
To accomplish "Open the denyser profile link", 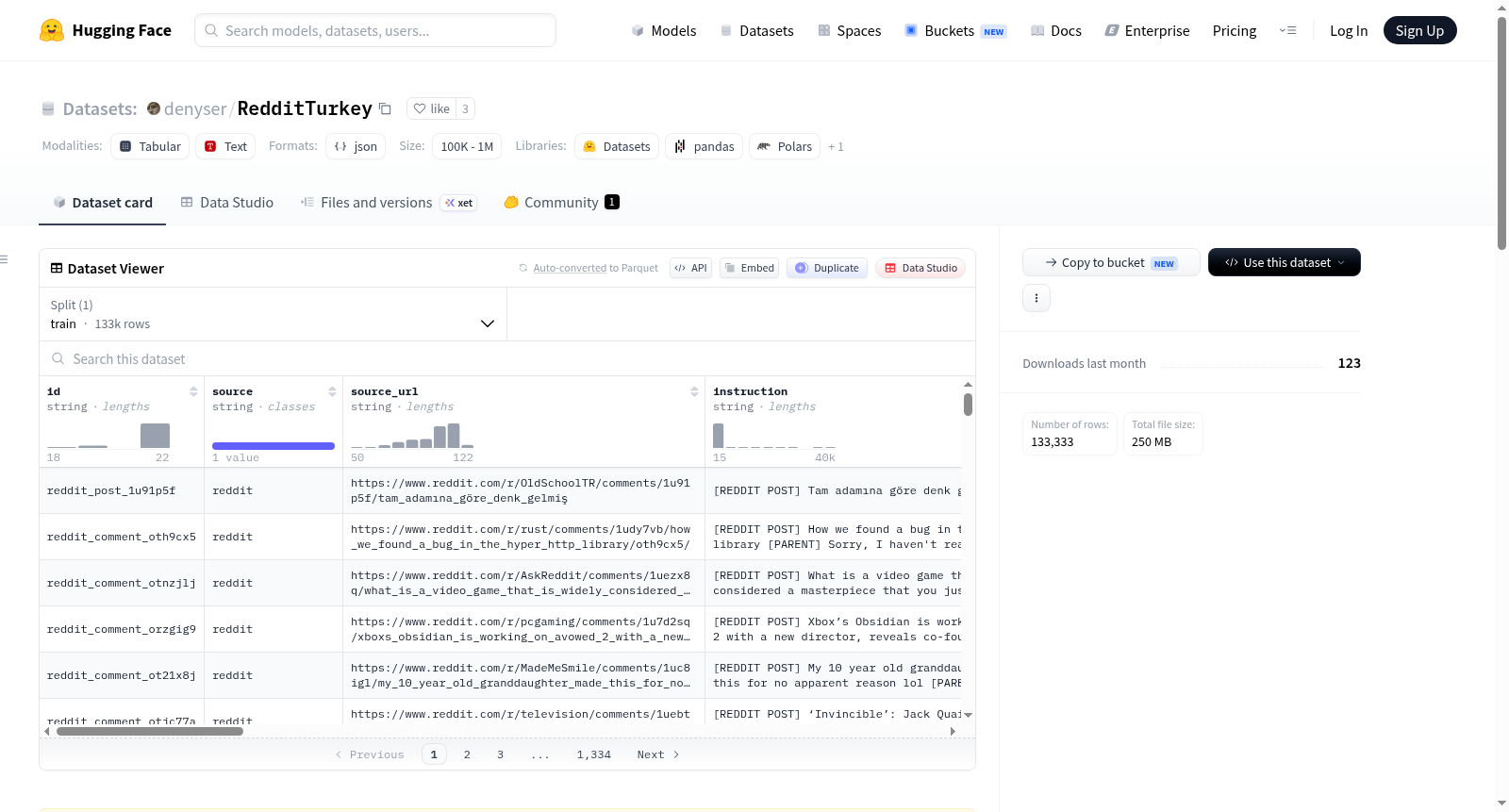I will tap(195, 108).
